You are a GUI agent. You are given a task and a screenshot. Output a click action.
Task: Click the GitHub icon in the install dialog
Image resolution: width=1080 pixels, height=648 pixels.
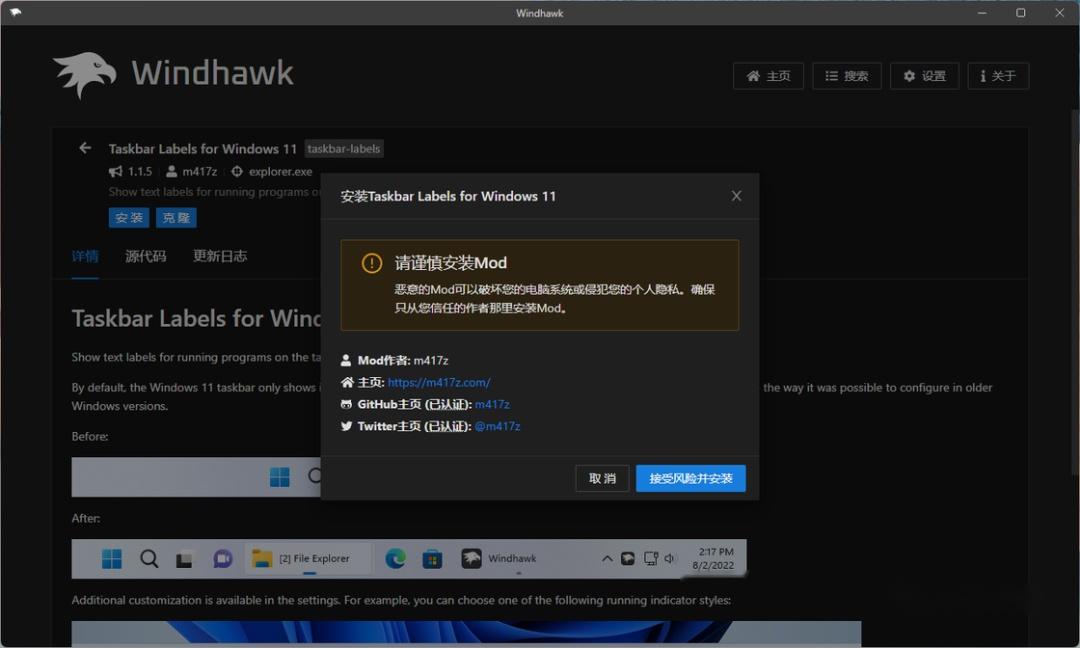[x=345, y=404]
